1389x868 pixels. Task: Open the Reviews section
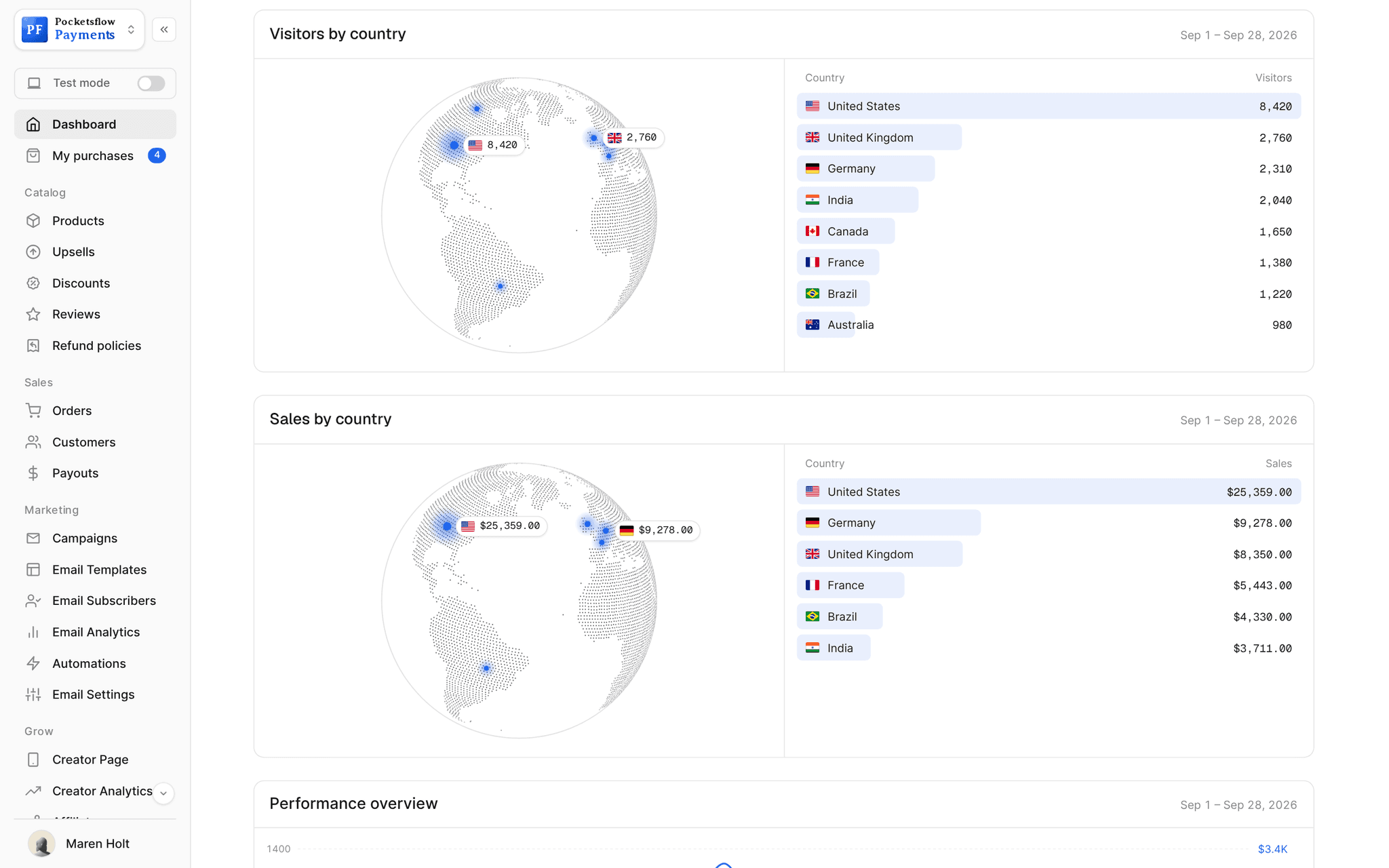[x=95, y=315]
